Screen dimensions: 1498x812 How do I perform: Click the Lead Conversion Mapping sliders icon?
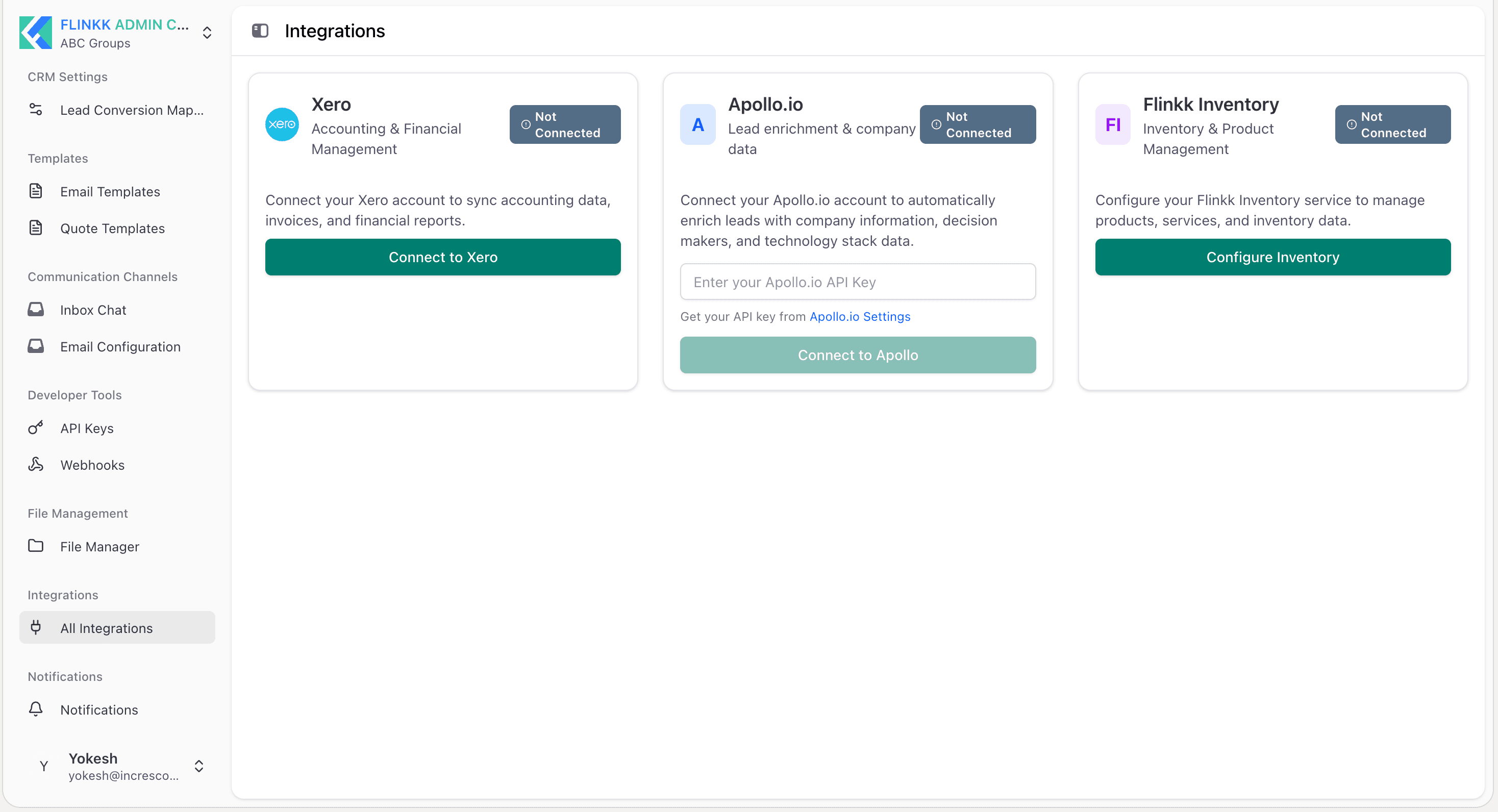36,109
